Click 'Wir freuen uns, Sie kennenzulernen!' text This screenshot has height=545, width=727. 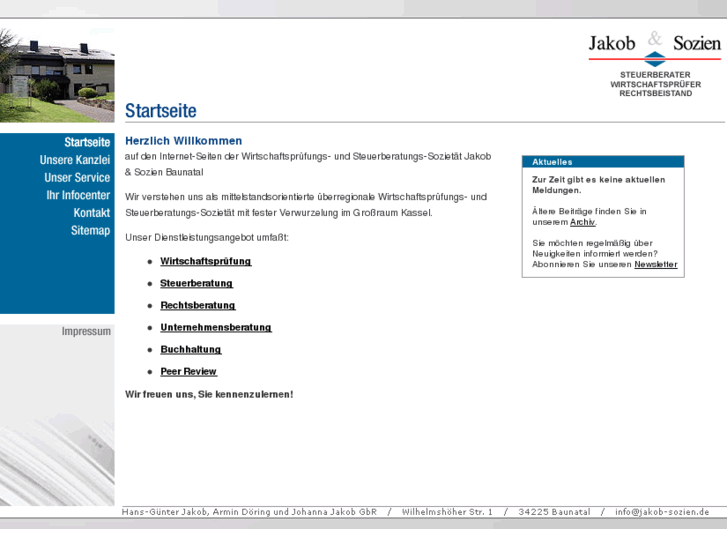click(209, 394)
